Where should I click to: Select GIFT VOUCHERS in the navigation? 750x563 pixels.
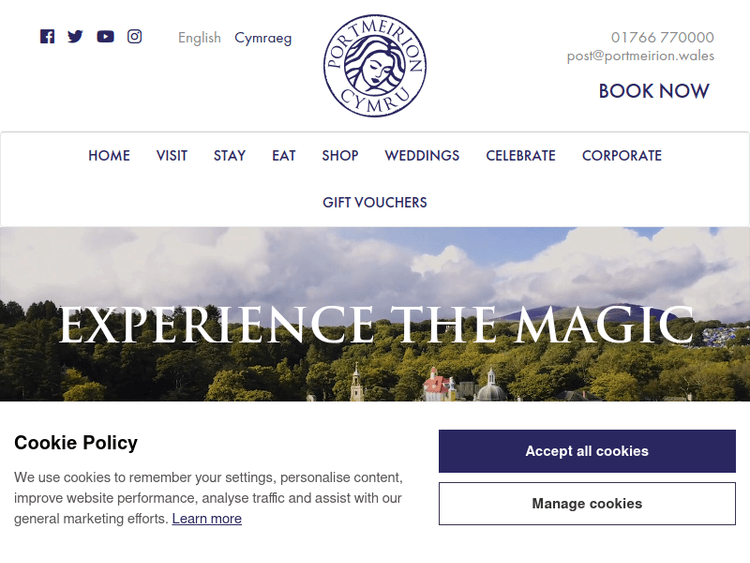(x=375, y=202)
